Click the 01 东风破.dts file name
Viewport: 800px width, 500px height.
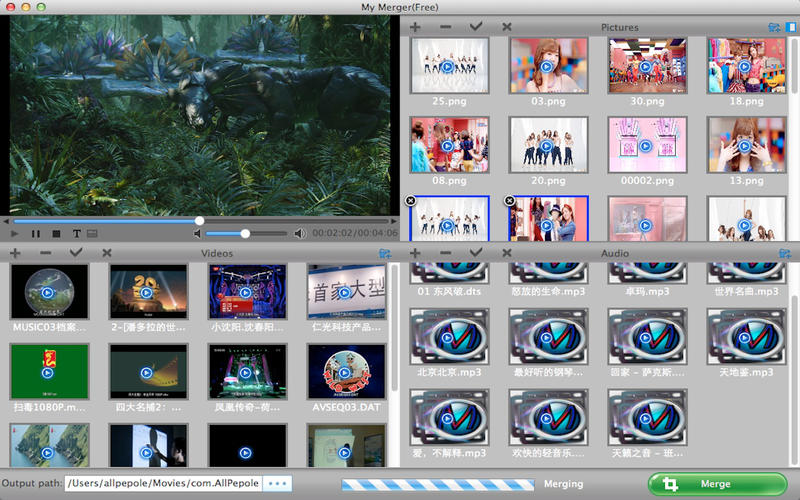(x=449, y=292)
